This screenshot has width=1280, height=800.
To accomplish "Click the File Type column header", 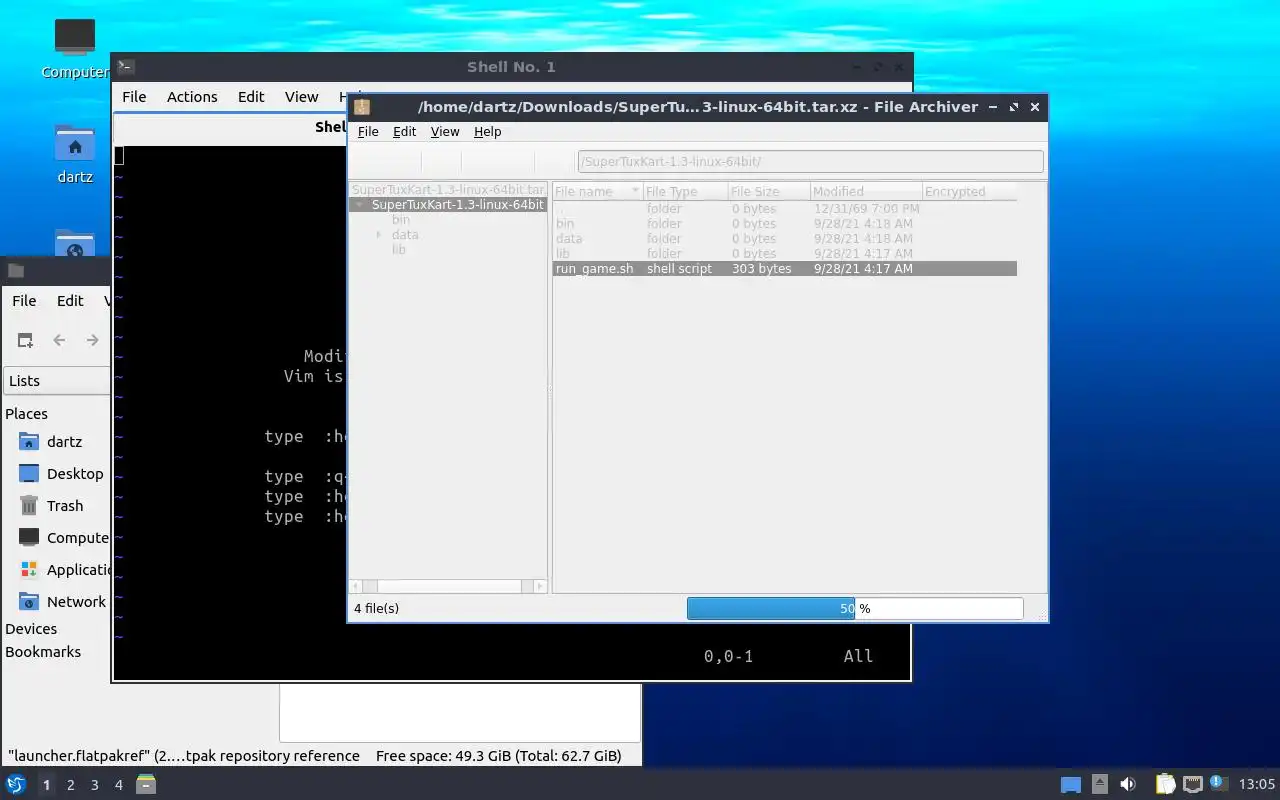I will [x=685, y=191].
